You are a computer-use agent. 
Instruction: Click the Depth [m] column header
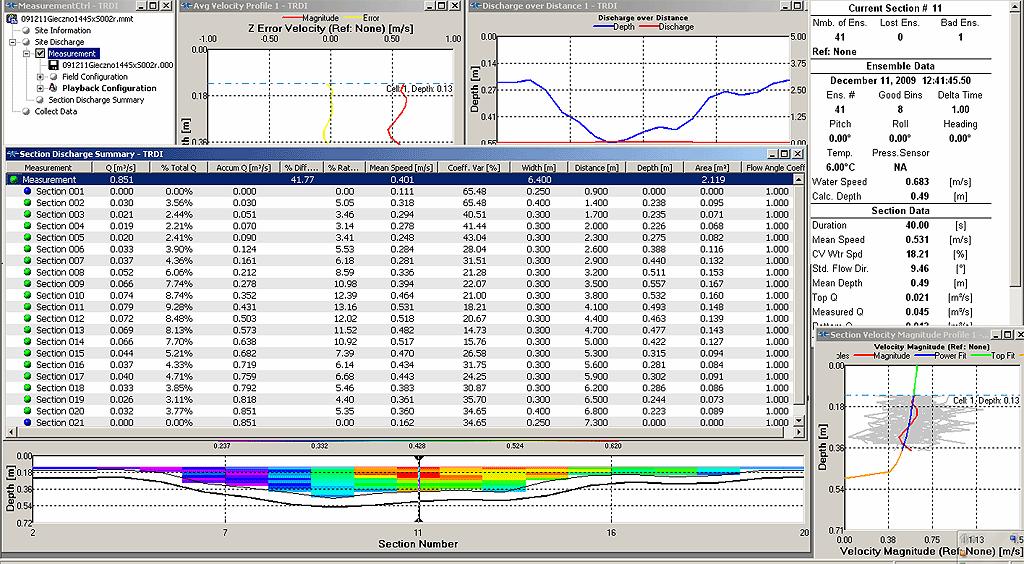click(654, 168)
